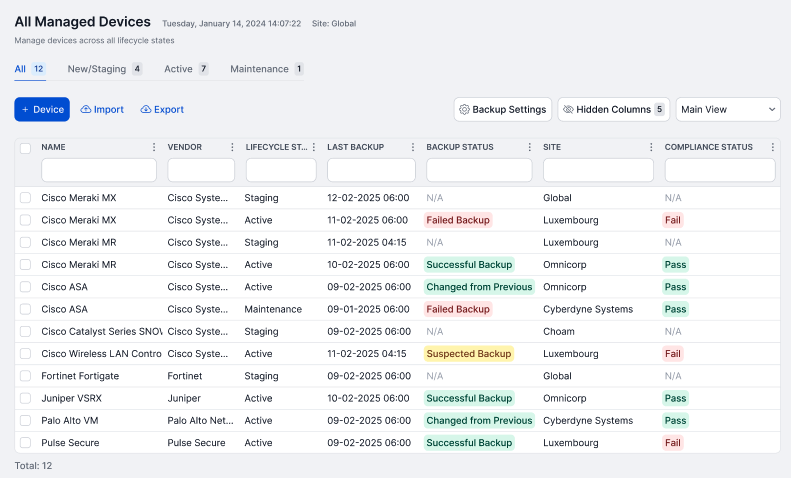
Task: Click the Export cloud download icon
Action: pos(146,110)
